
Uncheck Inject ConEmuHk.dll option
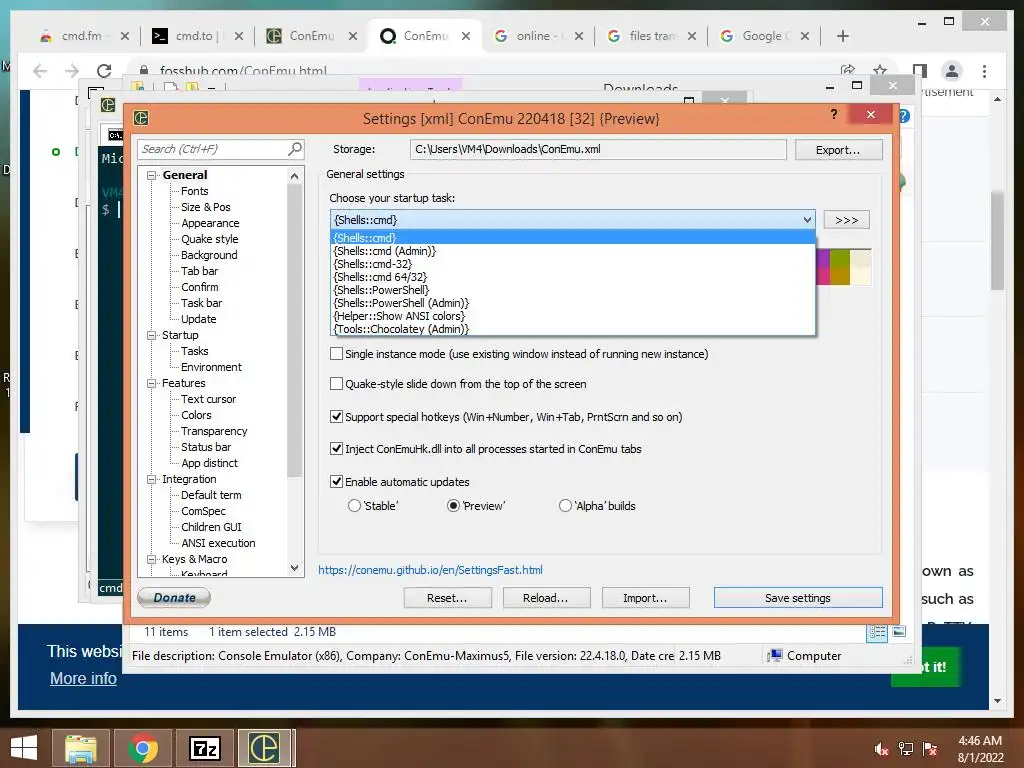[336, 449]
